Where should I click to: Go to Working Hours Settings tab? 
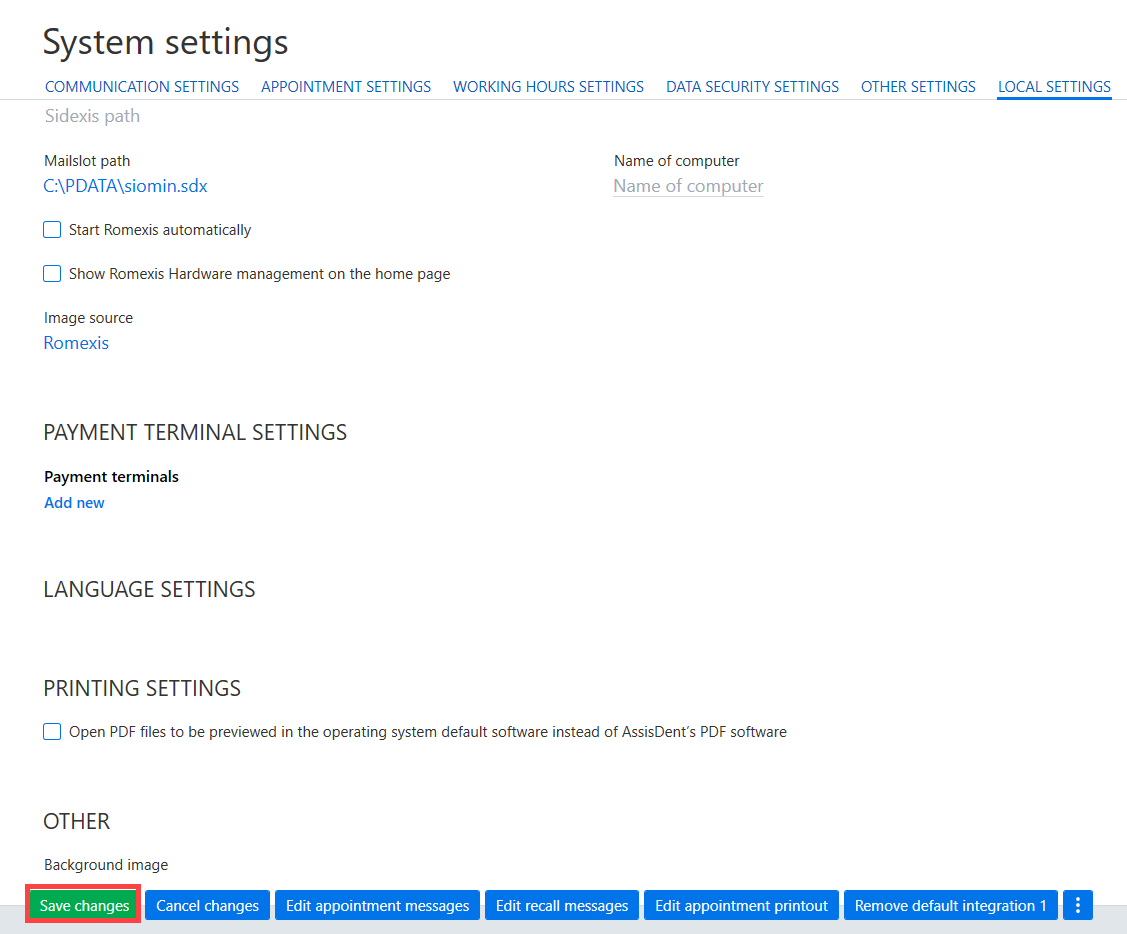pos(548,87)
